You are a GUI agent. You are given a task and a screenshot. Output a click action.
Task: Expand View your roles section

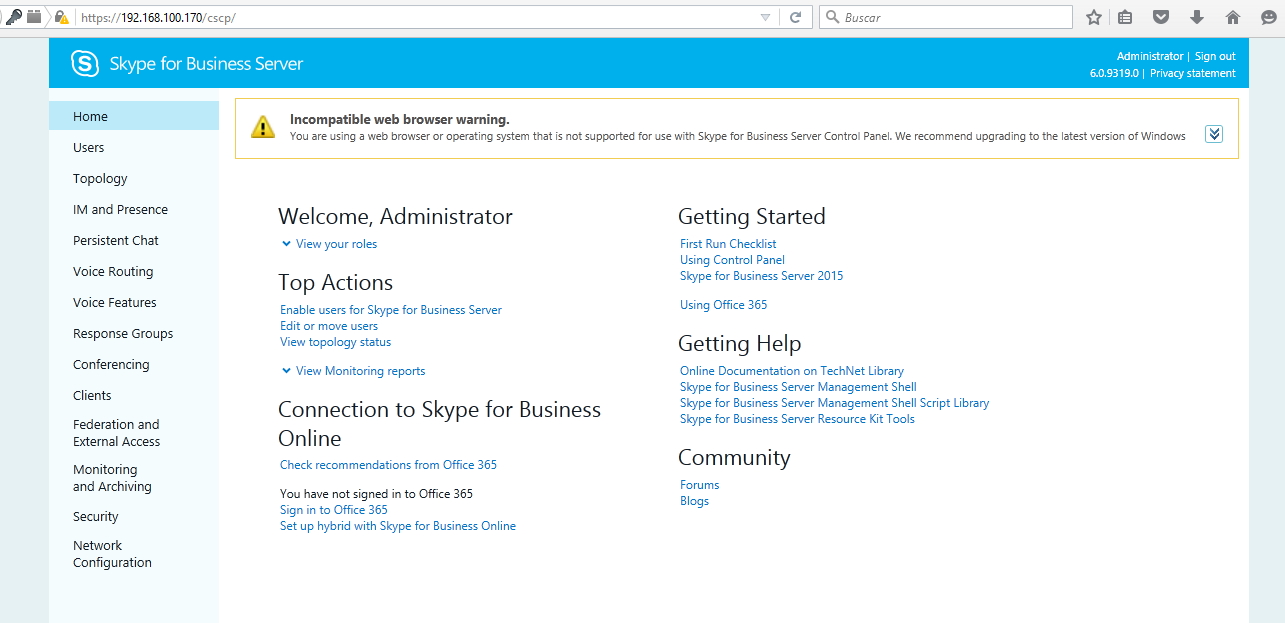(x=328, y=244)
